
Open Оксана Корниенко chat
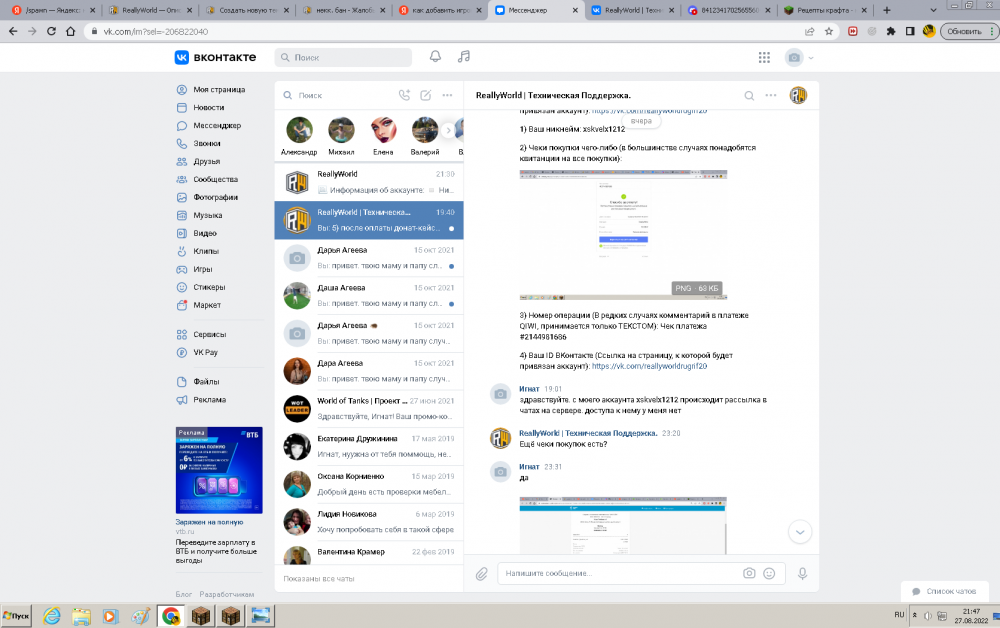[x=369, y=484]
